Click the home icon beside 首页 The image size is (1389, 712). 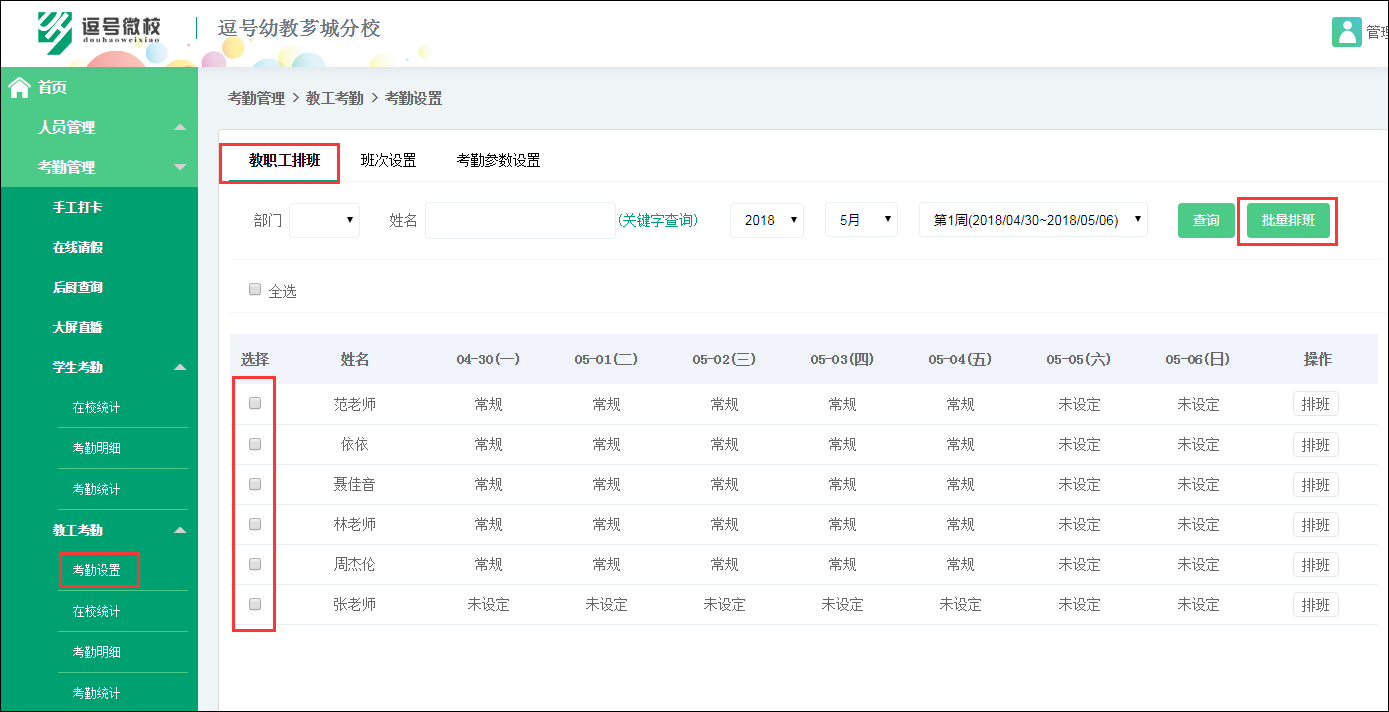[18, 87]
